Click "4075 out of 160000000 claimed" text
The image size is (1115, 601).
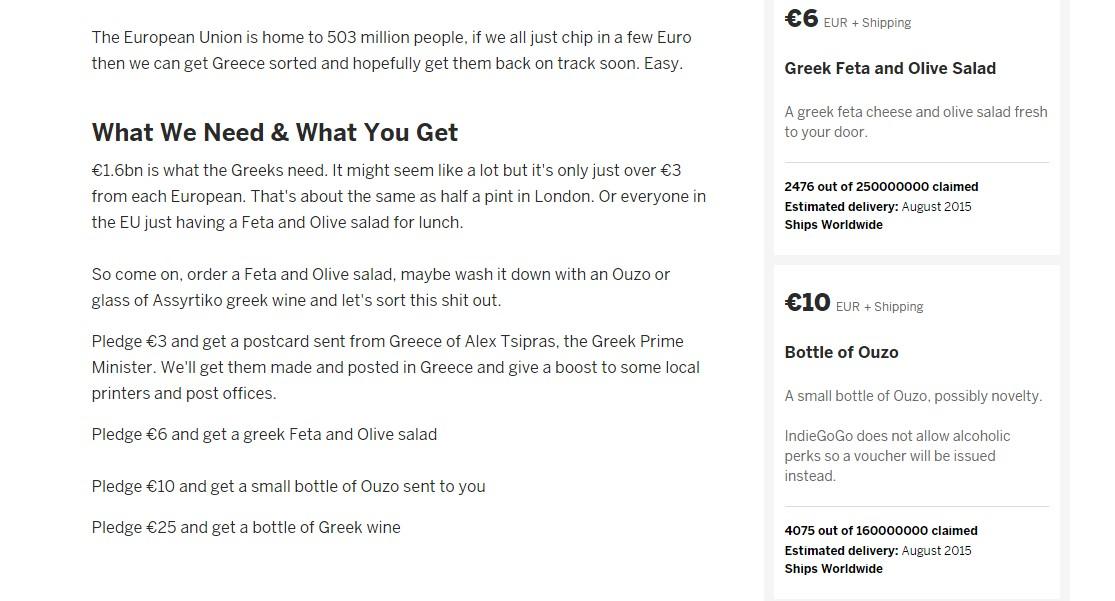coord(881,531)
